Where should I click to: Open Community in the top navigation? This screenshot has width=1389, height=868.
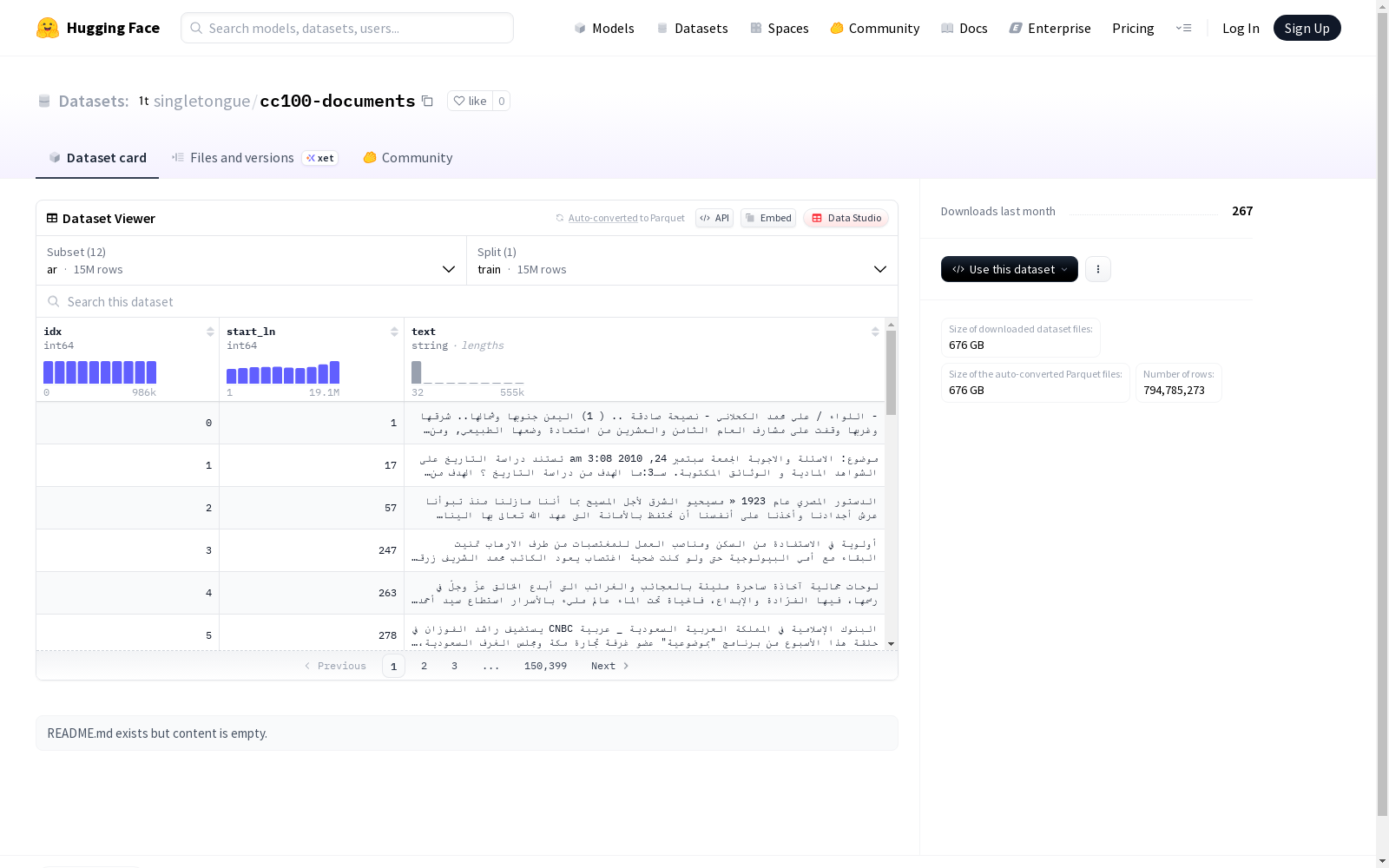[x=875, y=28]
